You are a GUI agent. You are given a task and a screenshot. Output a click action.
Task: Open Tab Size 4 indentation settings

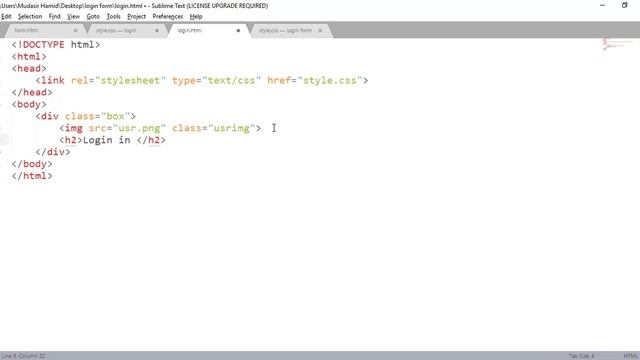[x=581, y=356]
